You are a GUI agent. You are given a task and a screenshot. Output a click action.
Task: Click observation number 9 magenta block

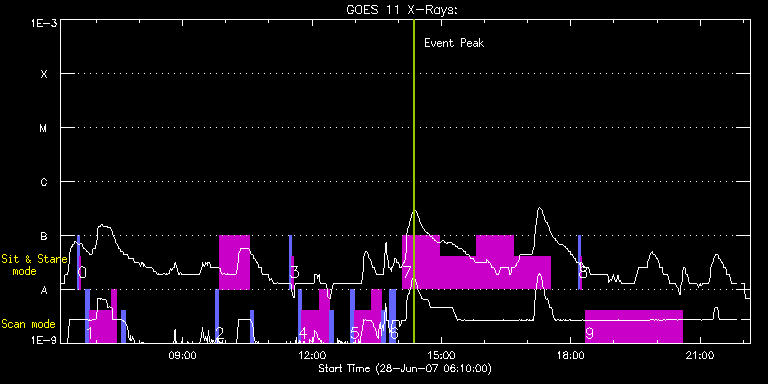[x=634, y=326]
